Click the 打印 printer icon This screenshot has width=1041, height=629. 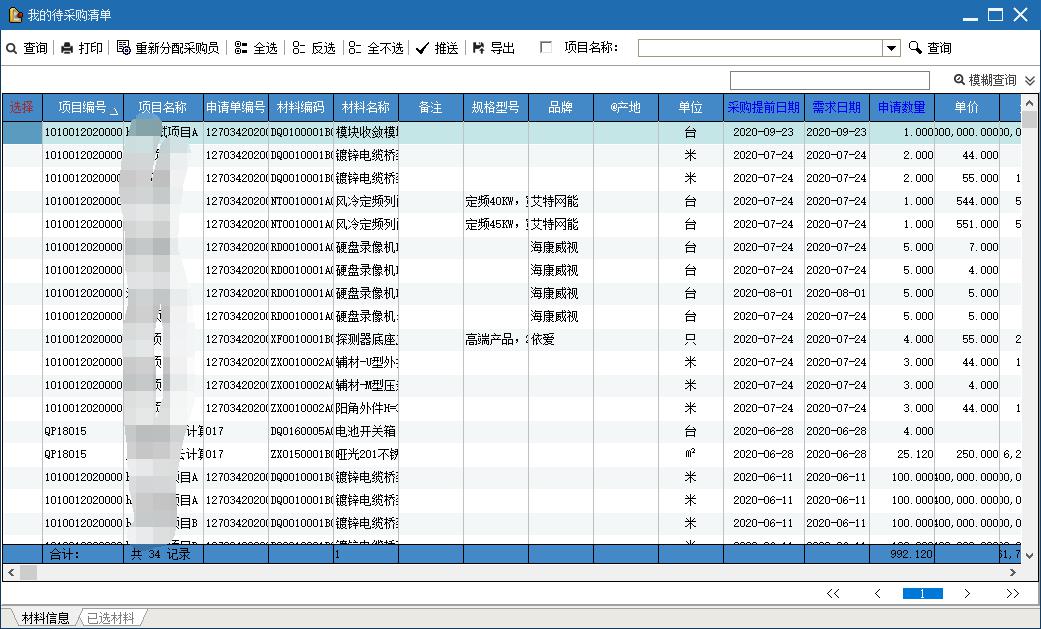pos(67,48)
